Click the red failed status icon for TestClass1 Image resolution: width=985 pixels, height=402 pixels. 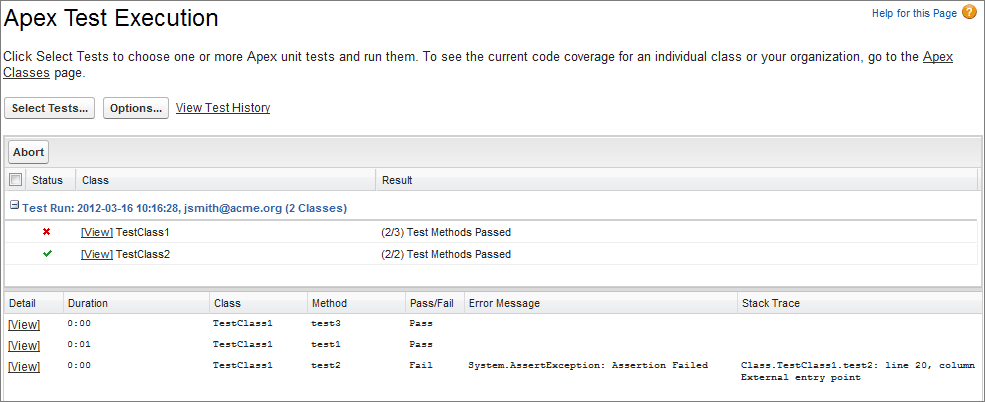tap(47, 232)
